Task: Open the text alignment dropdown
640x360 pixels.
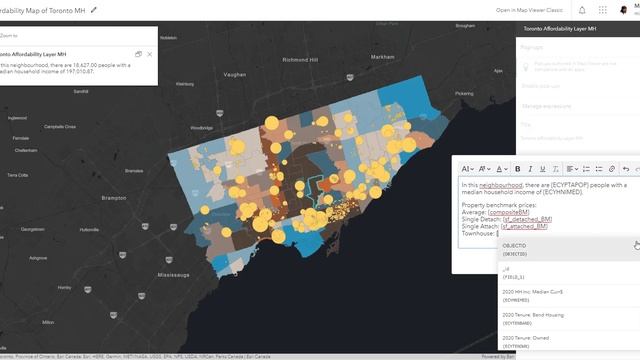Action: (572, 169)
